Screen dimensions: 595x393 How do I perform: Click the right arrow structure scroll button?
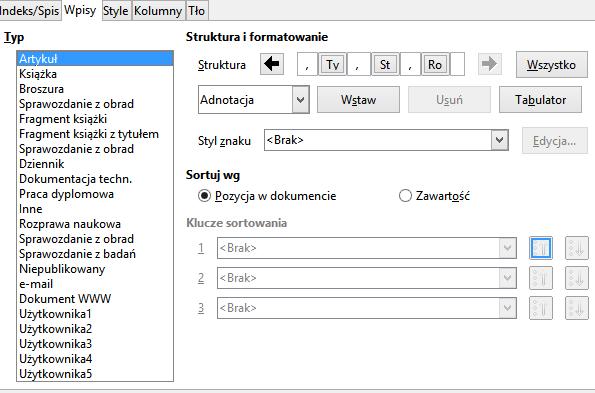pyautogui.click(x=490, y=64)
